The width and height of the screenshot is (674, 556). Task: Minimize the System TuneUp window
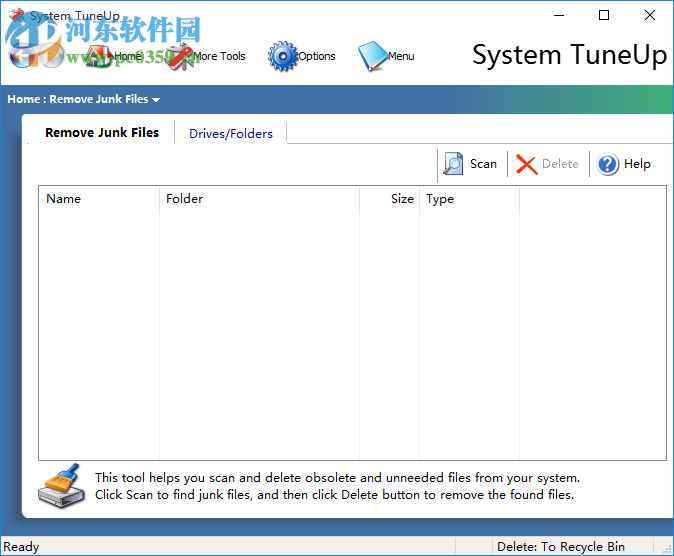coord(559,15)
